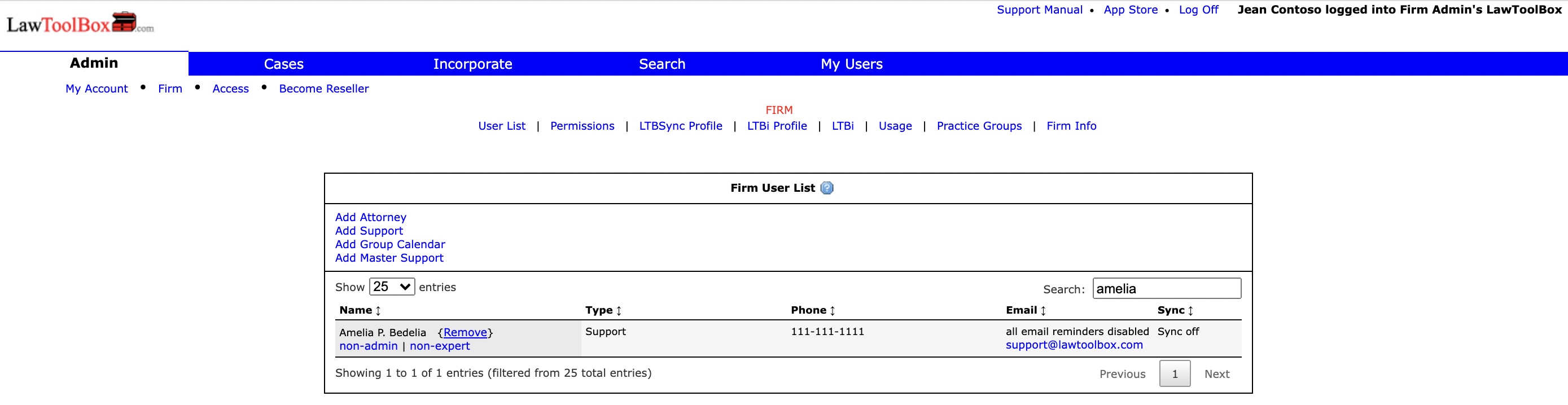
Task: Open the Incorporate tab
Action: [x=472, y=64]
